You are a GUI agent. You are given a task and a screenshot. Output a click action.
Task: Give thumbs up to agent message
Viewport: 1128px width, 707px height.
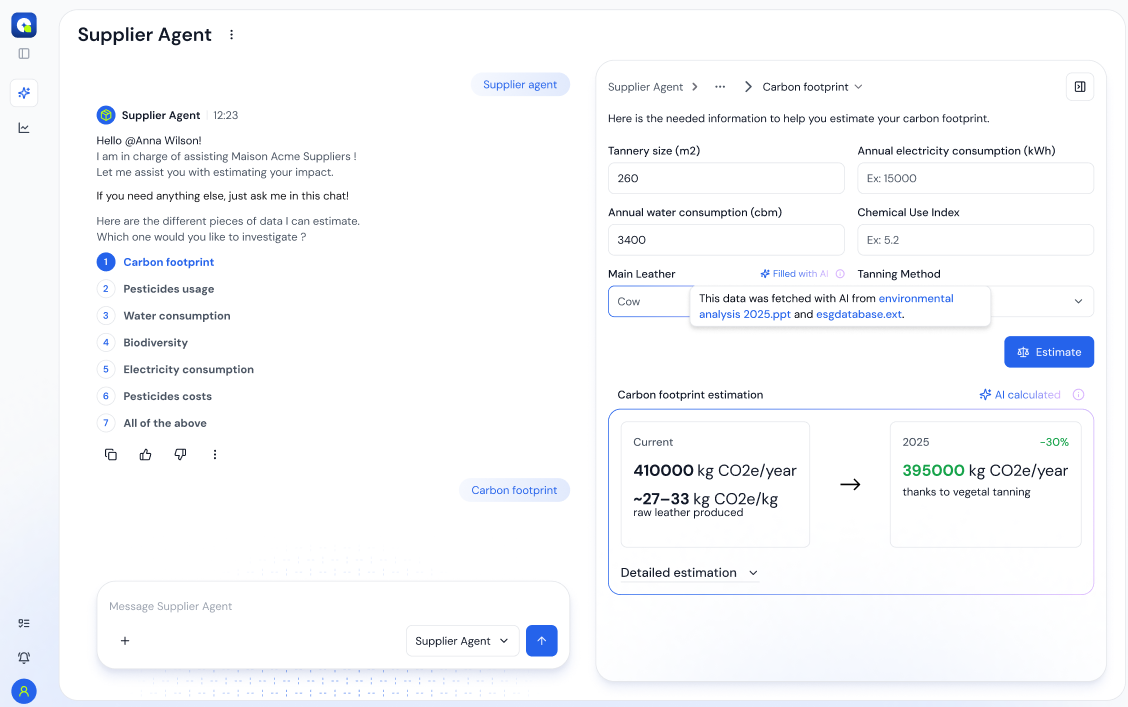[146, 454]
